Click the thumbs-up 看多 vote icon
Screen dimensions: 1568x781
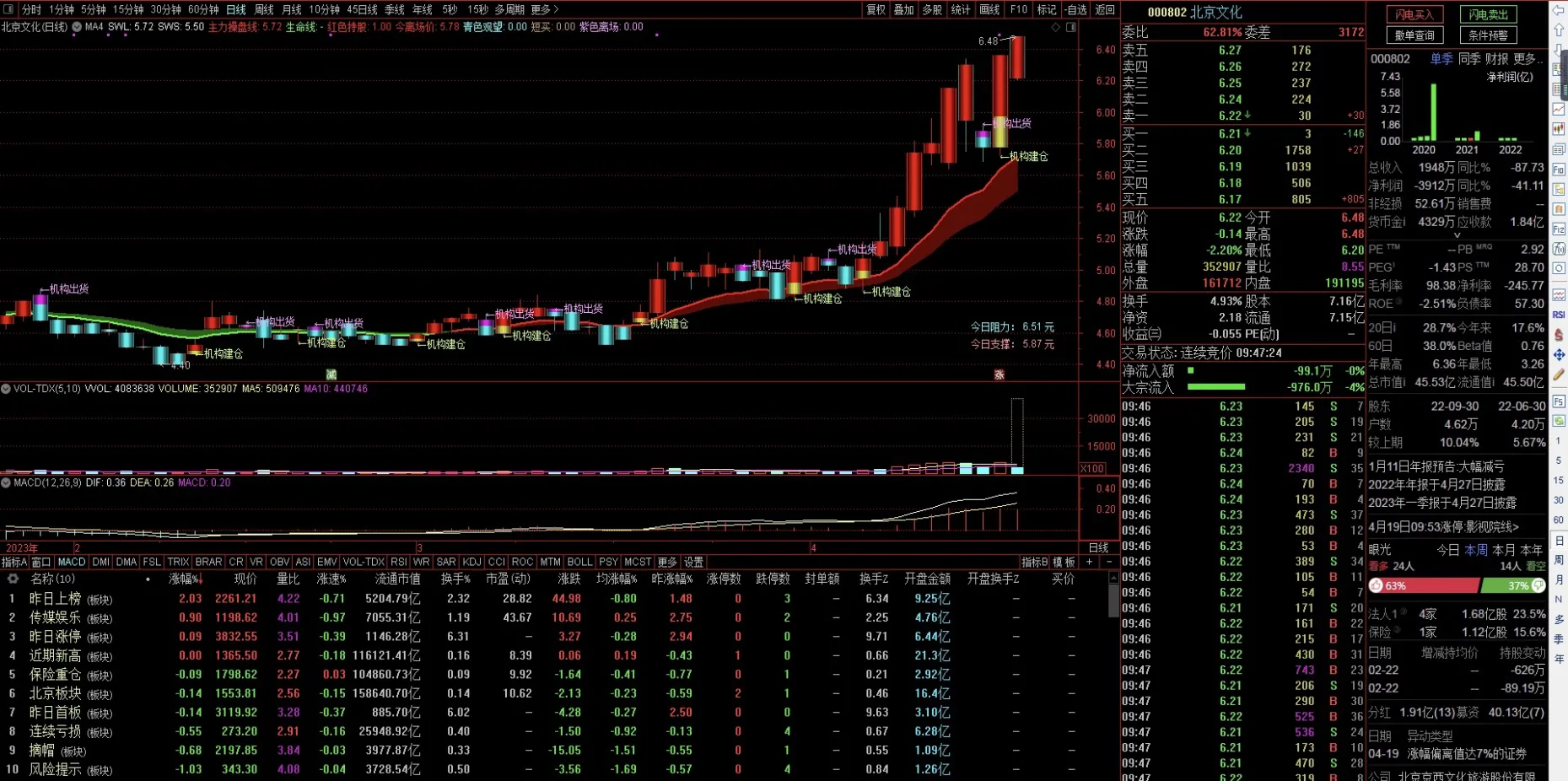tap(1376, 585)
